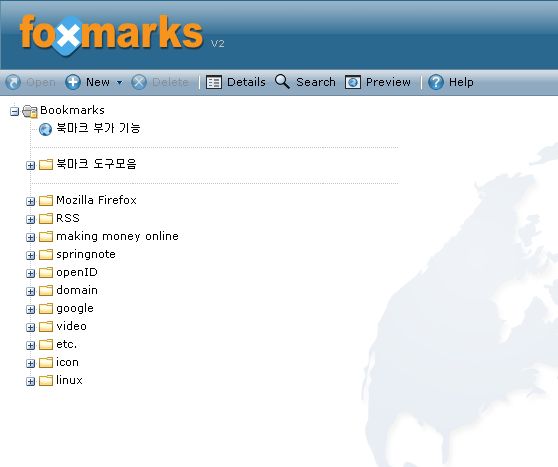The width and height of the screenshot is (558, 467).
Task: Click the video folder icon
Action: 46,326
